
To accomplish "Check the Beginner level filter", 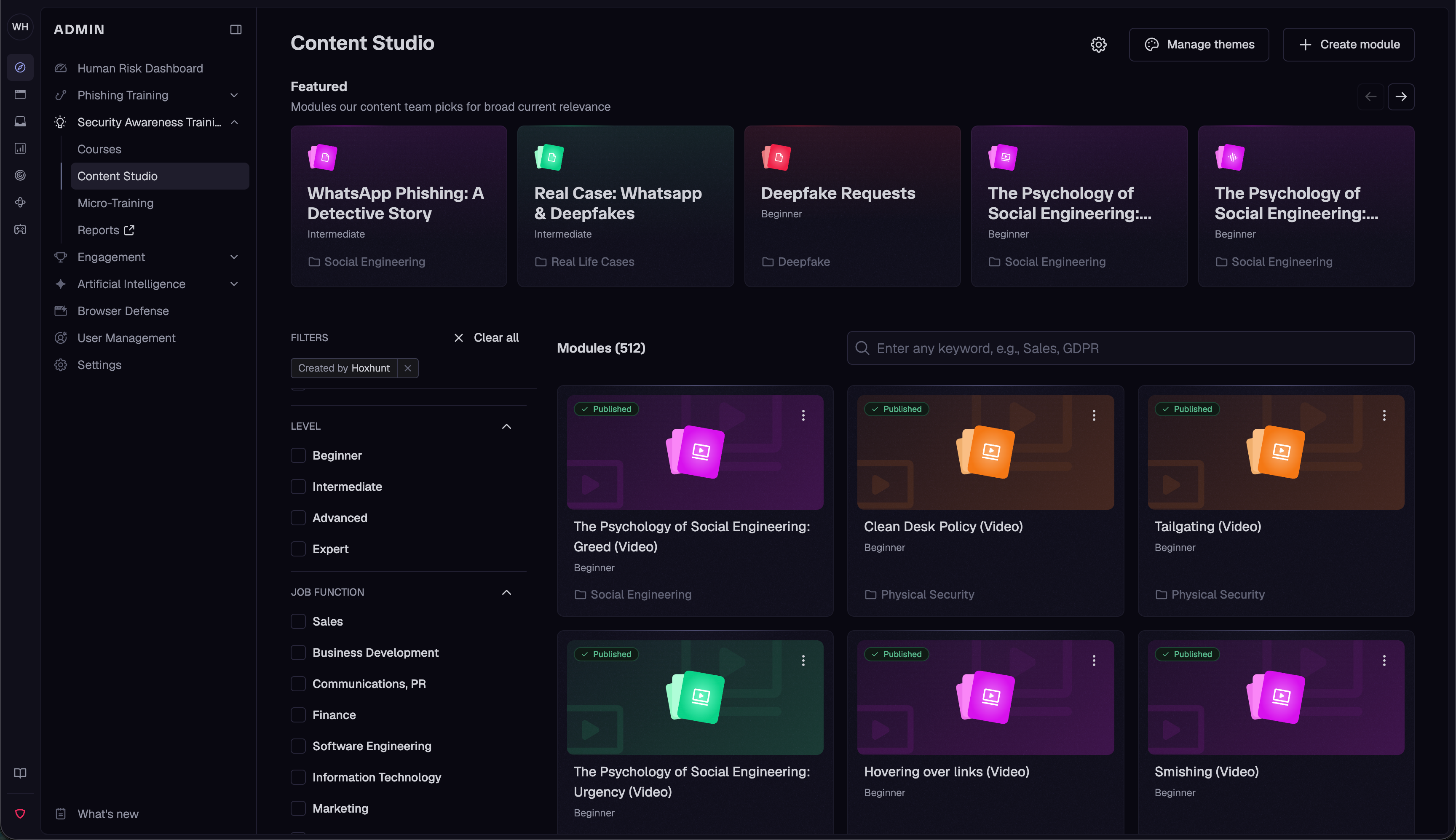I will pos(298,455).
